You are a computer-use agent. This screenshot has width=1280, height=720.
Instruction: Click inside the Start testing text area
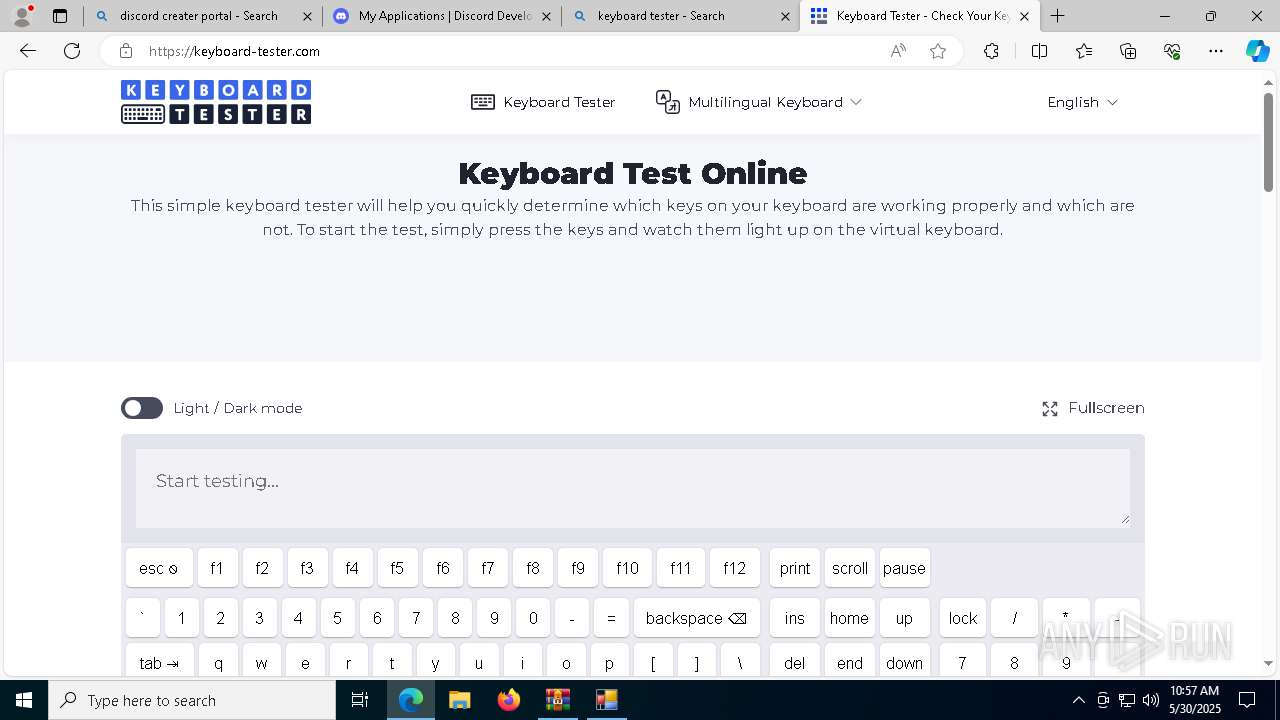[632, 487]
